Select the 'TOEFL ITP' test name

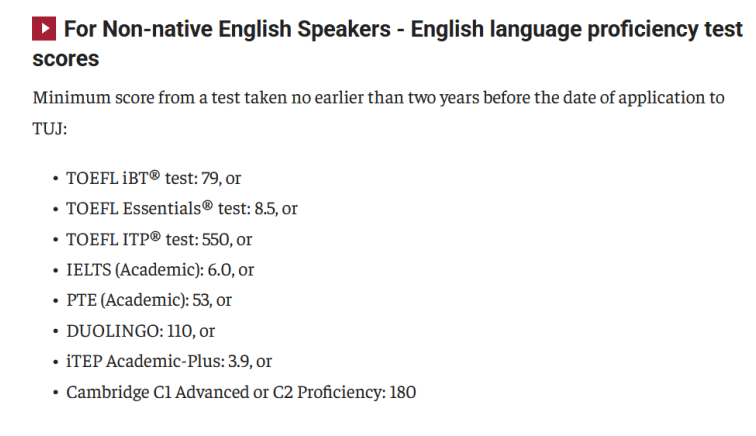coord(108,240)
